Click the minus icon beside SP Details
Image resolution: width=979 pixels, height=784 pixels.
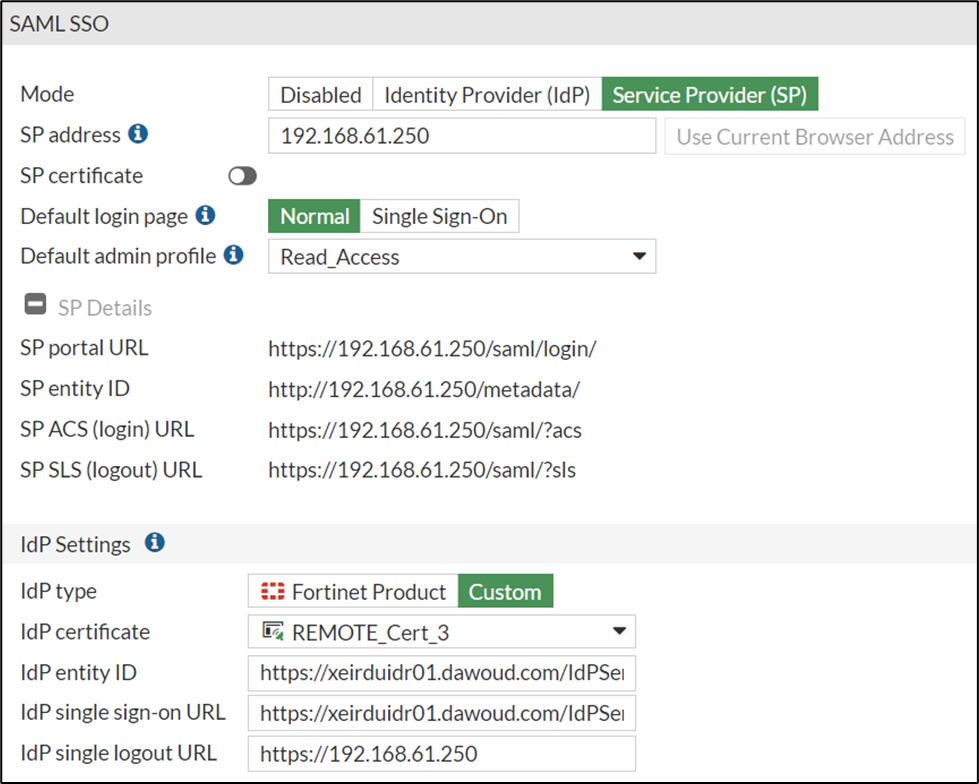click(35, 306)
